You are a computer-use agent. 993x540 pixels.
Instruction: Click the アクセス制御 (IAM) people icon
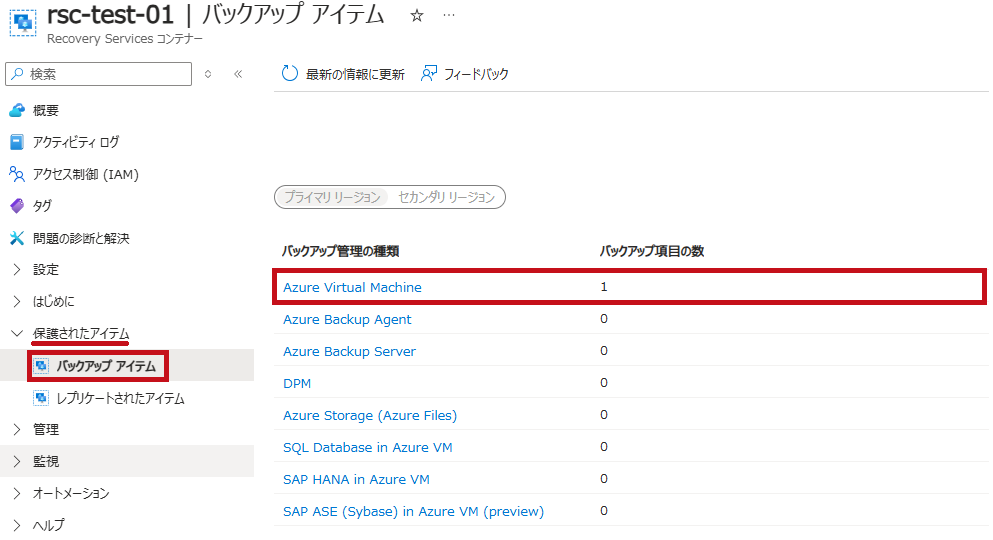pos(17,174)
